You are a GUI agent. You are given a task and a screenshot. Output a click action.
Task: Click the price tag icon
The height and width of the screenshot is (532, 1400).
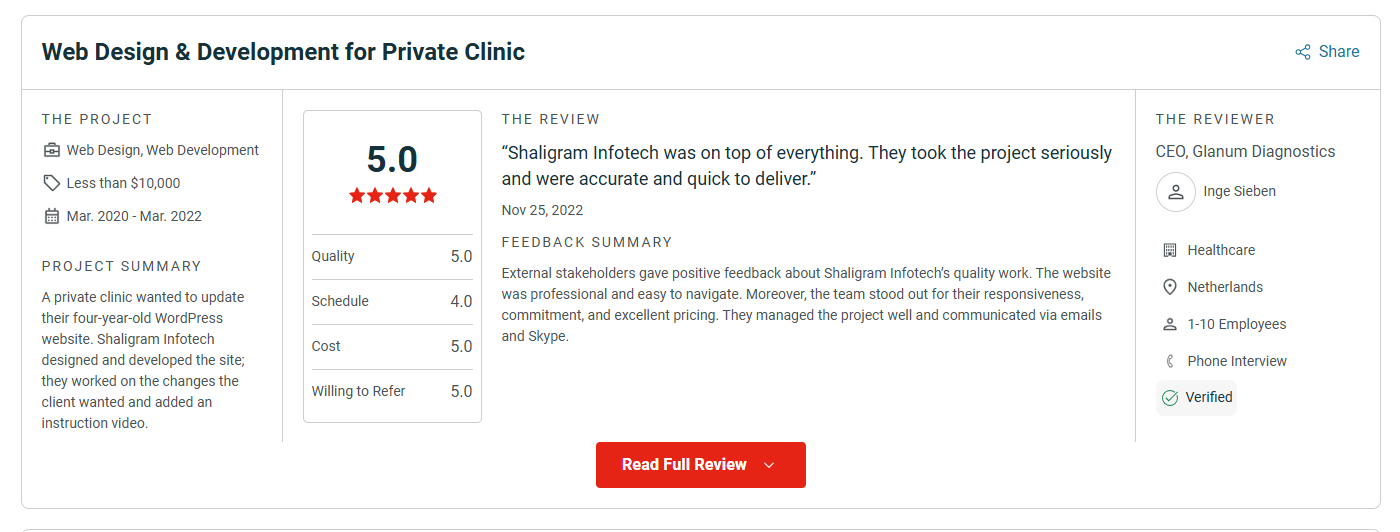pos(52,183)
